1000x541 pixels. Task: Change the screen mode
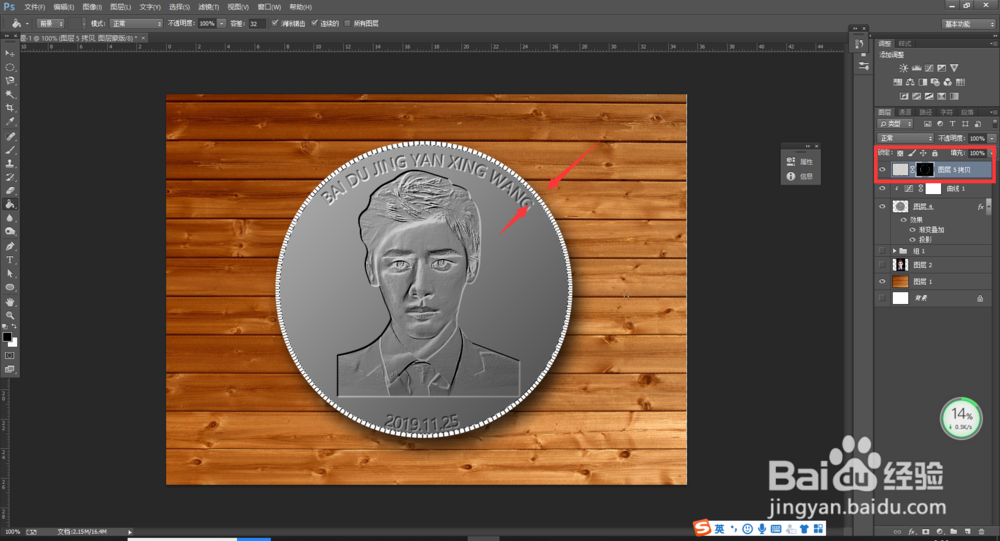click(10, 369)
